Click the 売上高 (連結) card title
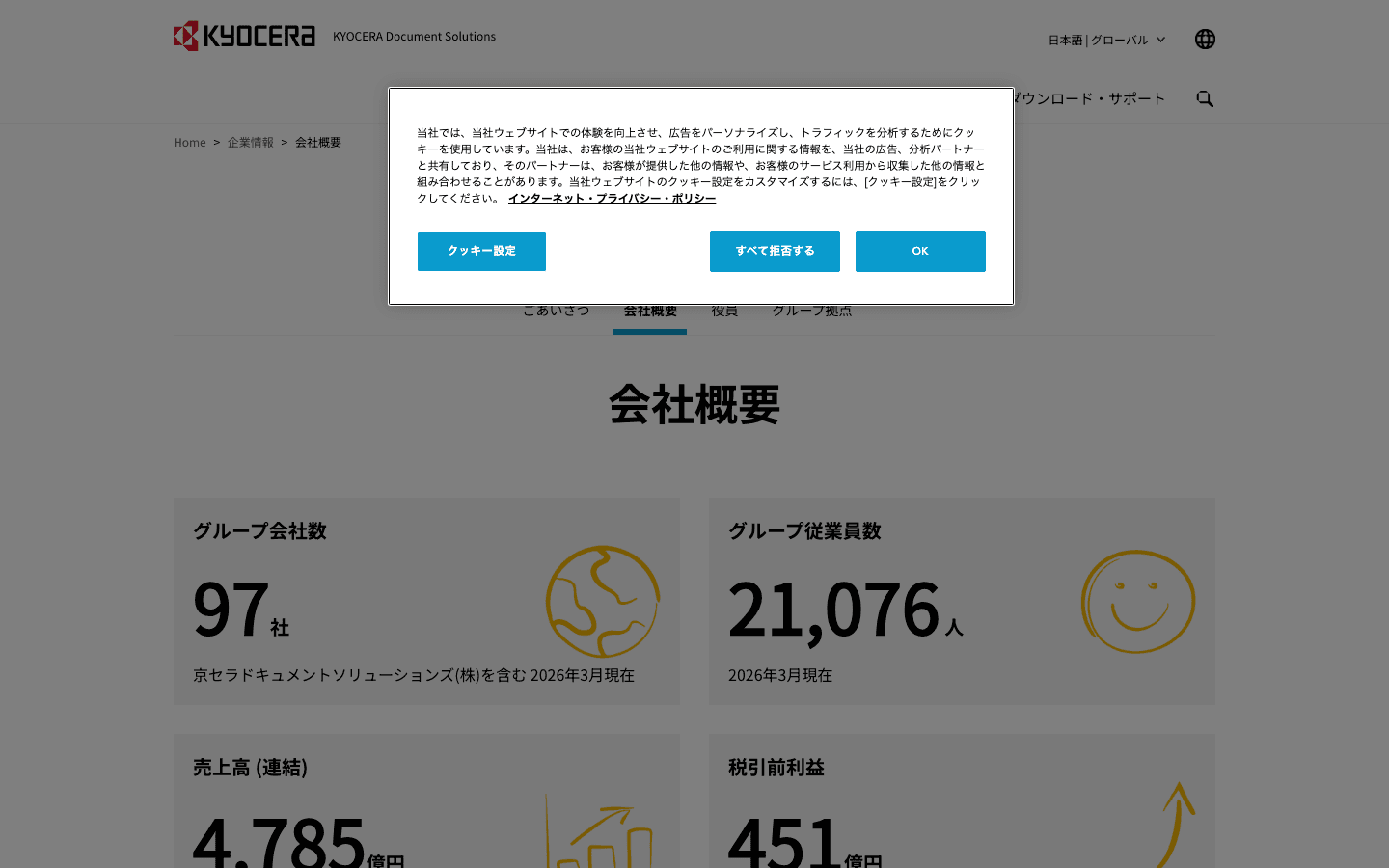This screenshot has height=868, width=1389. pyautogui.click(x=250, y=768)
